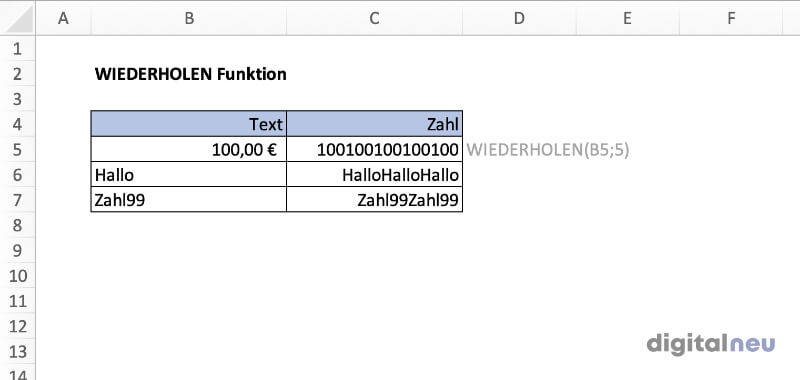
Task: Select row 5 header
Action: pyautogui.click(x=18, y=149)
